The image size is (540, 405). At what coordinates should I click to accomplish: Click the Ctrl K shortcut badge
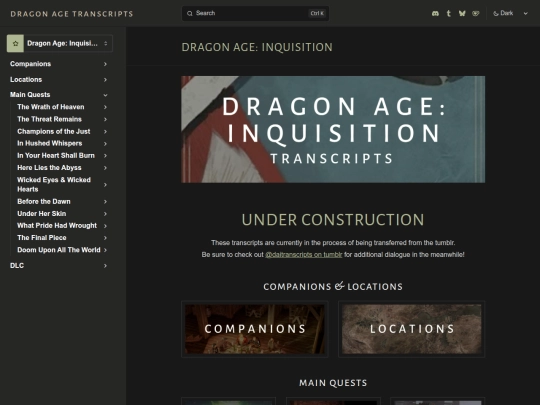pyautogui.click(x=317, y=13)
